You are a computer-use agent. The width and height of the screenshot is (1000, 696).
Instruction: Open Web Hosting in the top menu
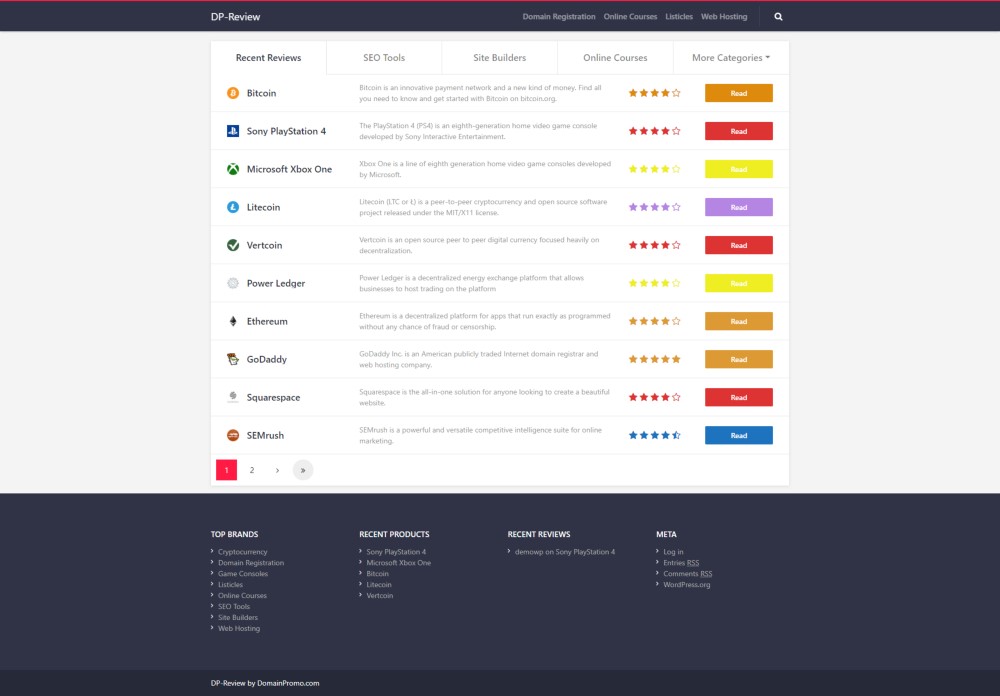click(x=724, y=17)
